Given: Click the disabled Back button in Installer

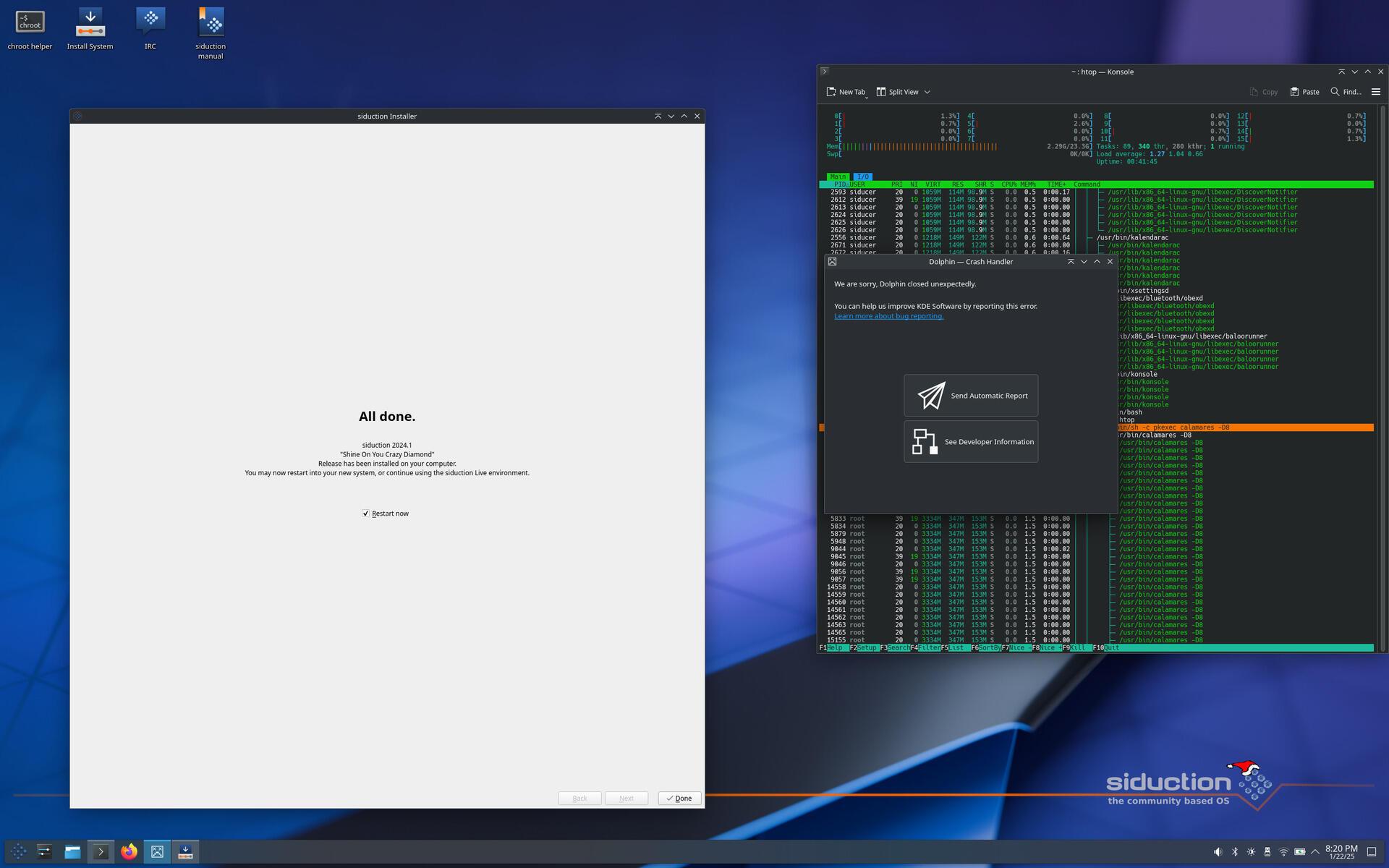Looking at the screenshot, I should click(x=579, y=799).
